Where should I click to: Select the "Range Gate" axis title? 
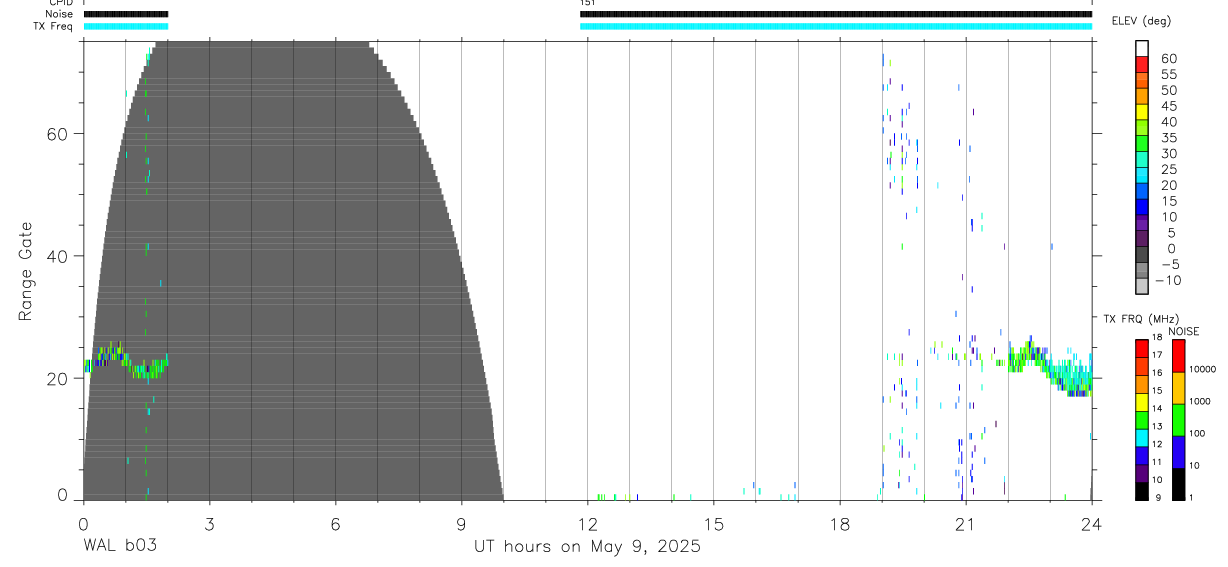click(x=26, y=271)
